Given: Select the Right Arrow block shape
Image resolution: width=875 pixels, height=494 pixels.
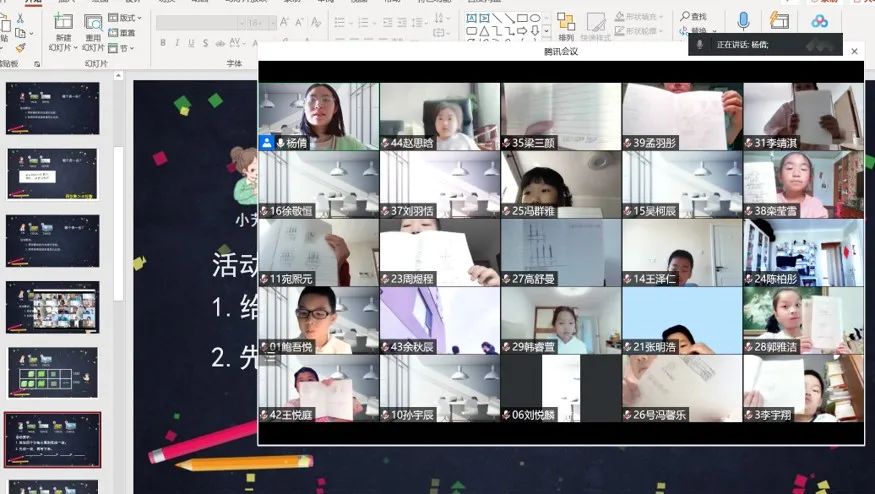Looking at the screenshot, I should (x=522, y=31).
